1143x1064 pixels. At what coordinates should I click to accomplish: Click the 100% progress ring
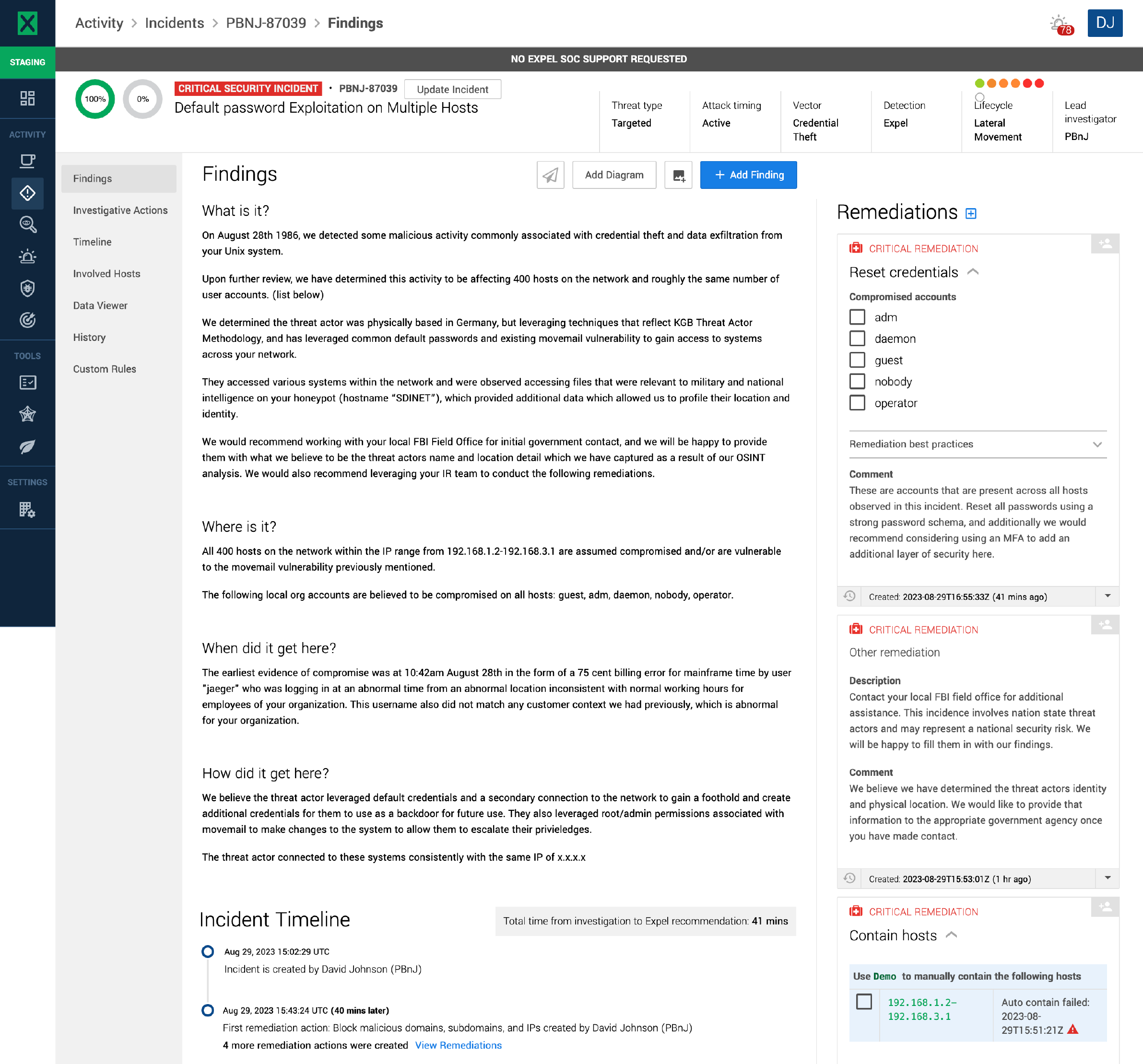pyautogui.click(x=95, y=99)
